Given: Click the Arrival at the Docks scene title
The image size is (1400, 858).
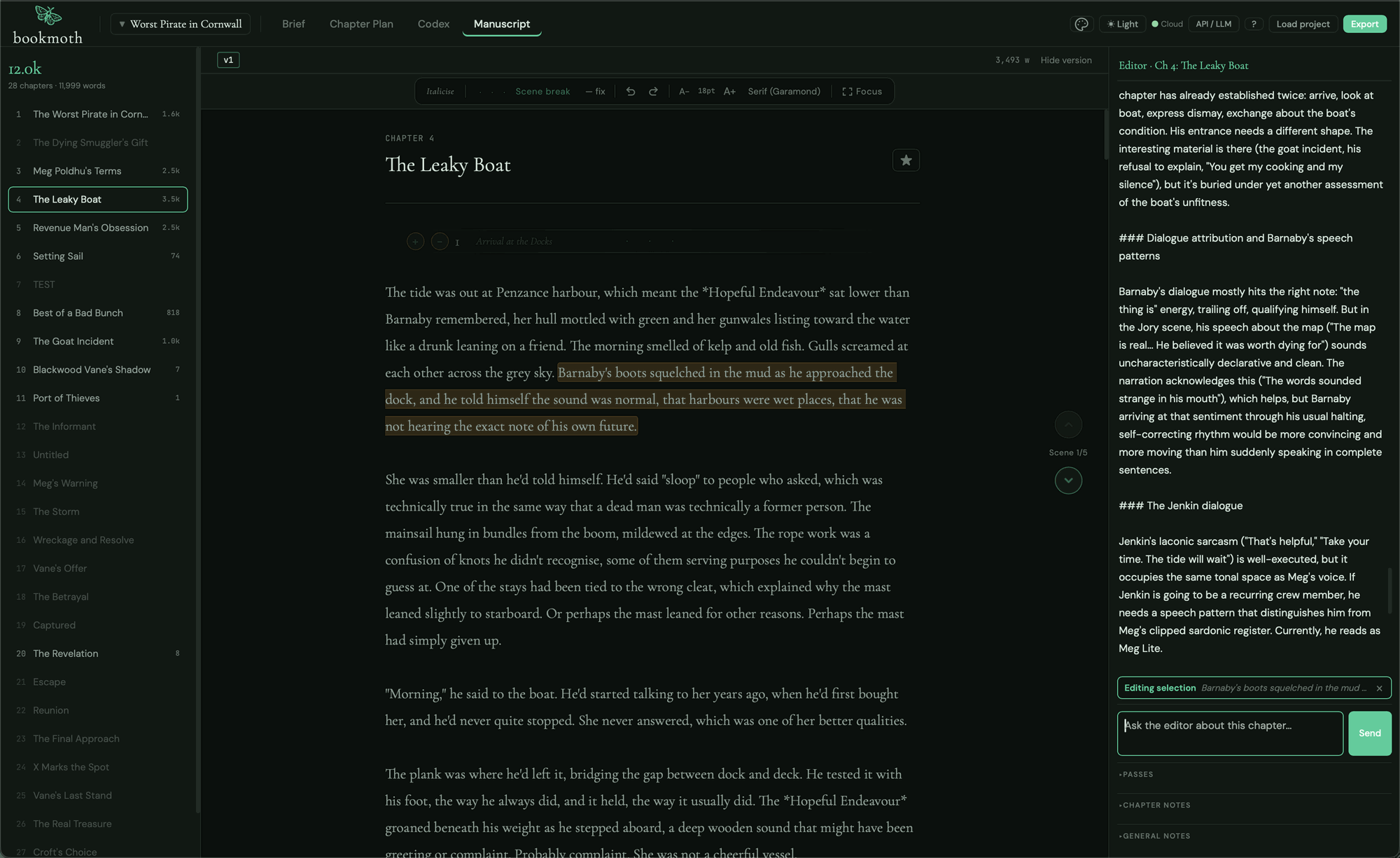Looking at the screenshot, I should tap(514, 242).
